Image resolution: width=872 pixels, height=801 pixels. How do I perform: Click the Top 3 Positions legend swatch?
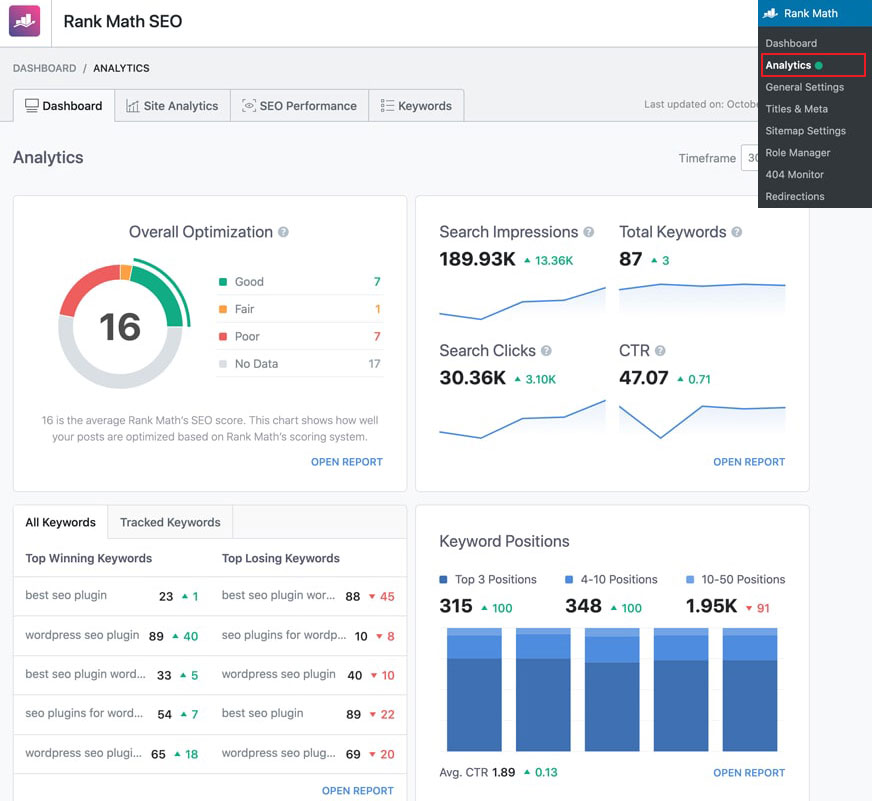pyautogui.click(x=443, y=580)
